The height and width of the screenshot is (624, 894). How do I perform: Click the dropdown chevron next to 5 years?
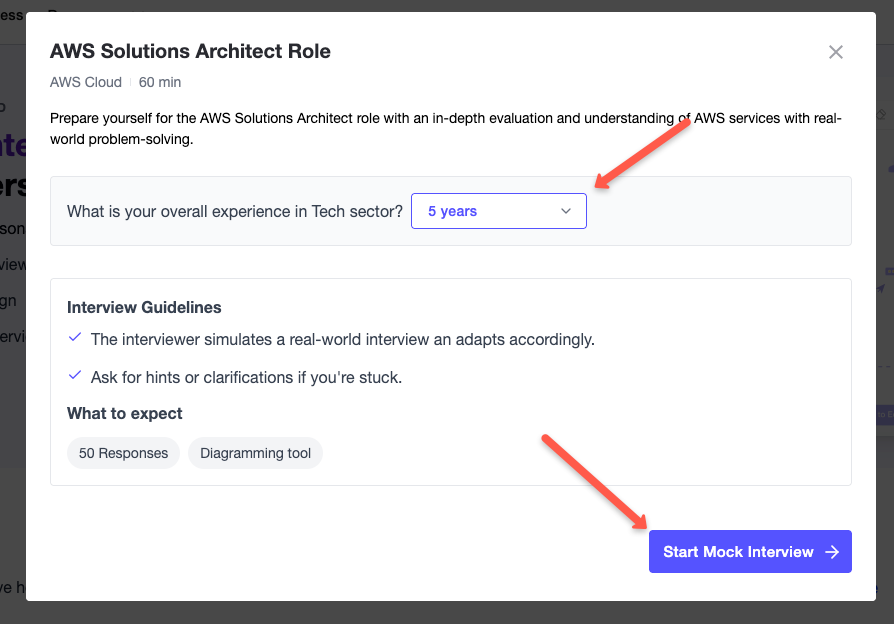coord(566,211)
